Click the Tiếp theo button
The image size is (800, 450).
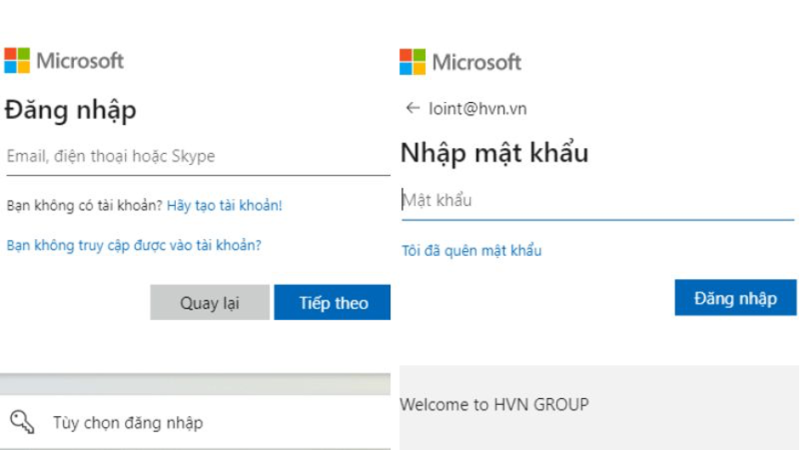click(x=332, y=303)
